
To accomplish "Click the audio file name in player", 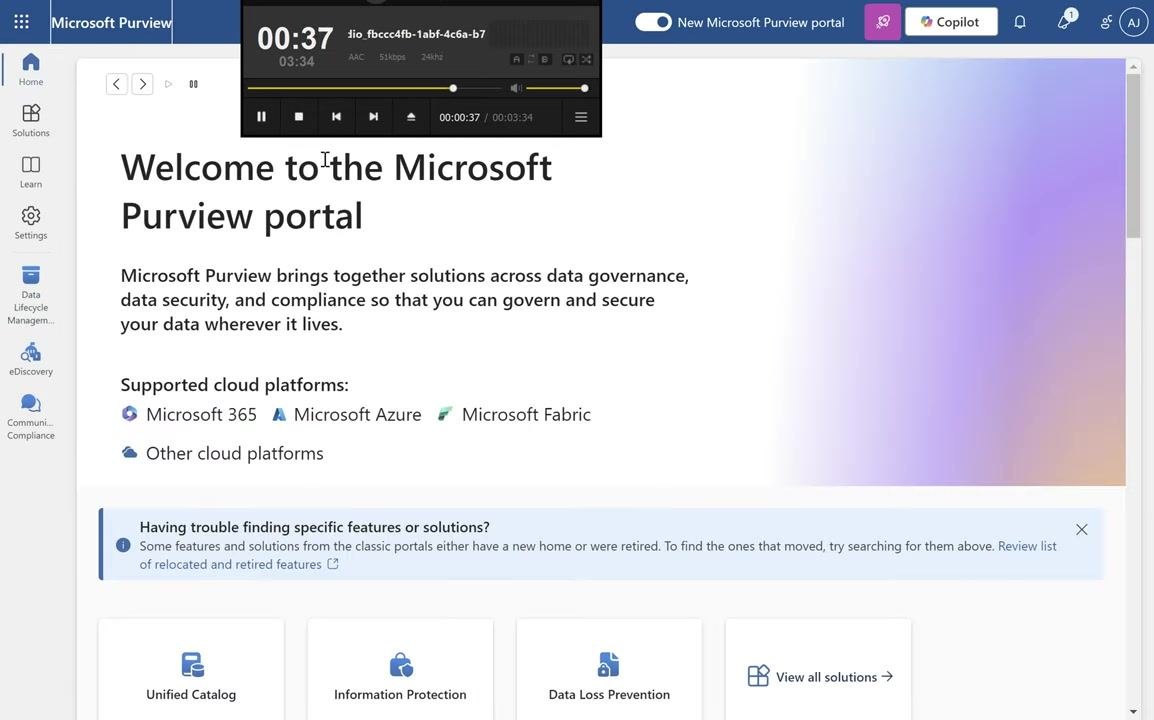I will click(x=417, y=34).
